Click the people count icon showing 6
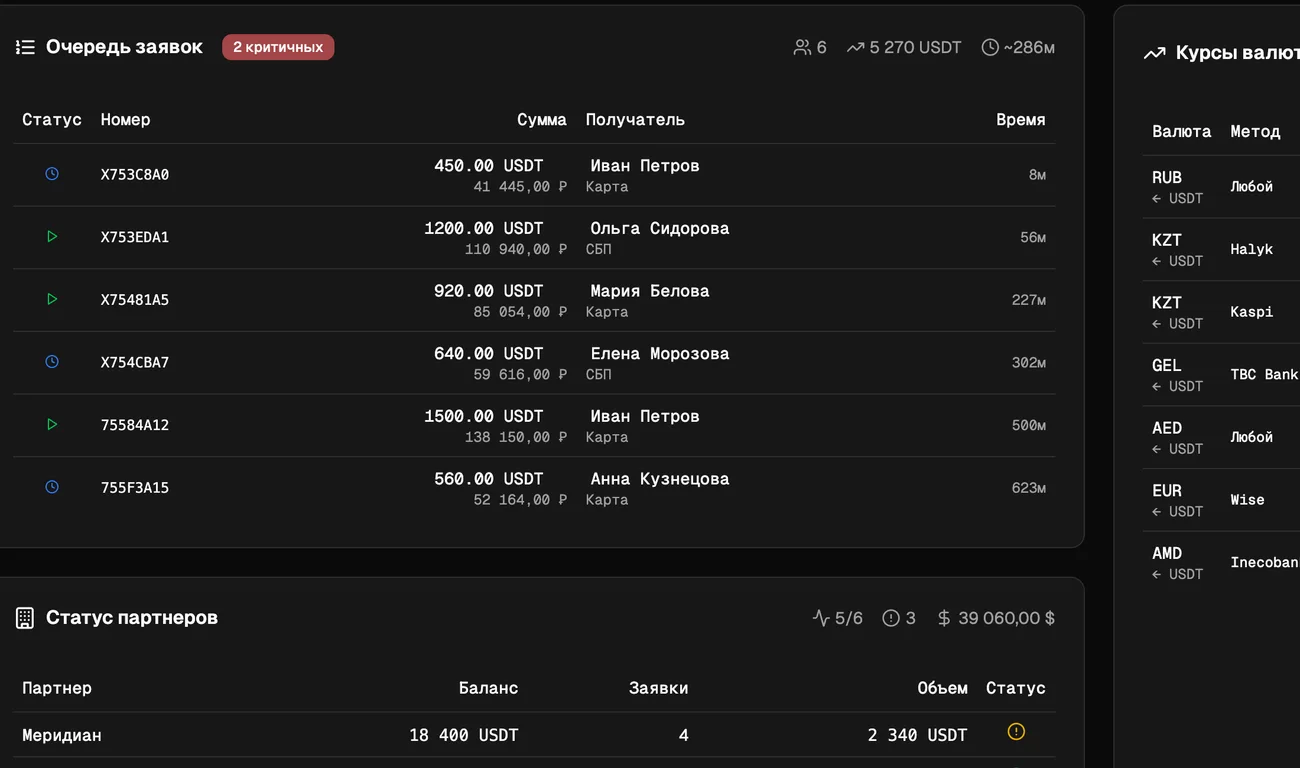 coord(802,47)
